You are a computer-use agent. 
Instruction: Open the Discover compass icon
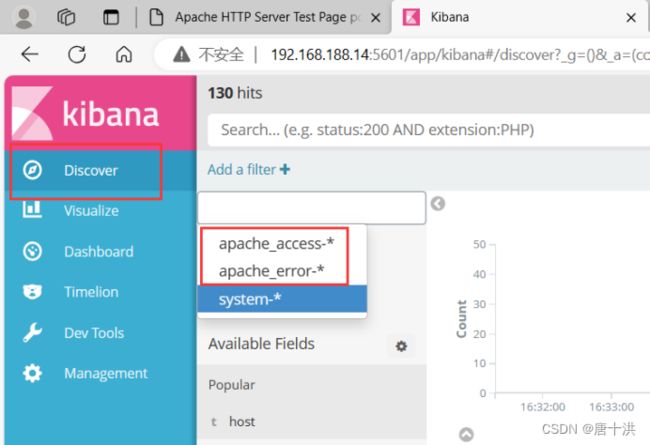point(32,170)
